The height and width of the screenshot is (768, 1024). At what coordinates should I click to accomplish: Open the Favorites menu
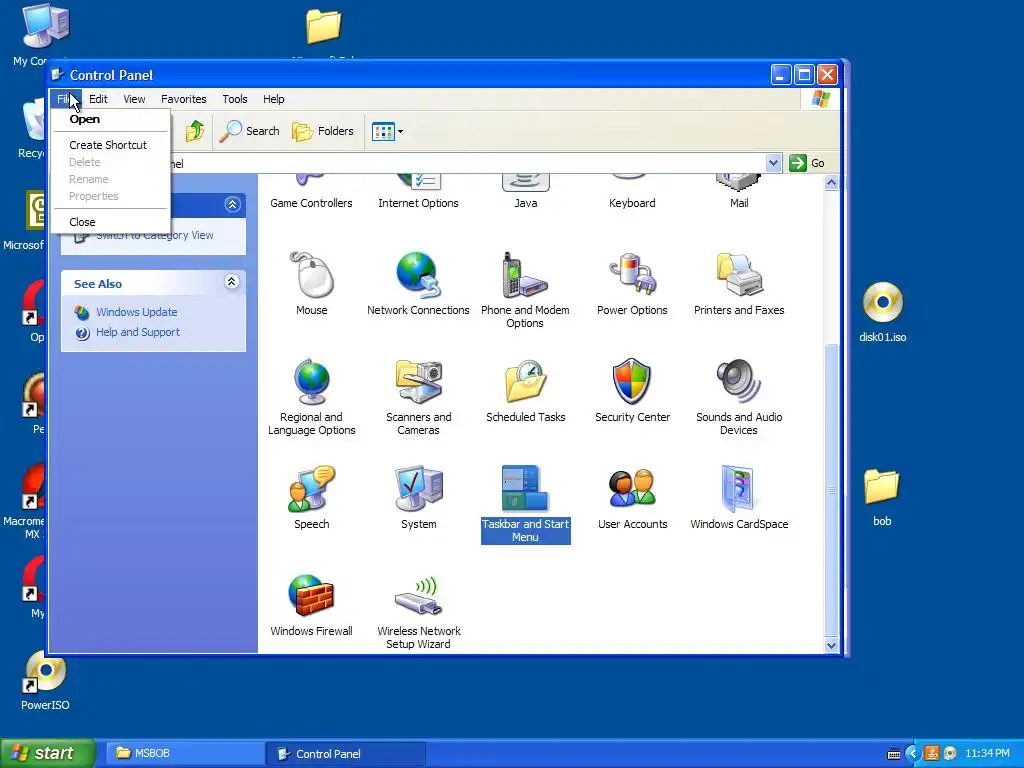pyautogui.click(x=184, y=99)
